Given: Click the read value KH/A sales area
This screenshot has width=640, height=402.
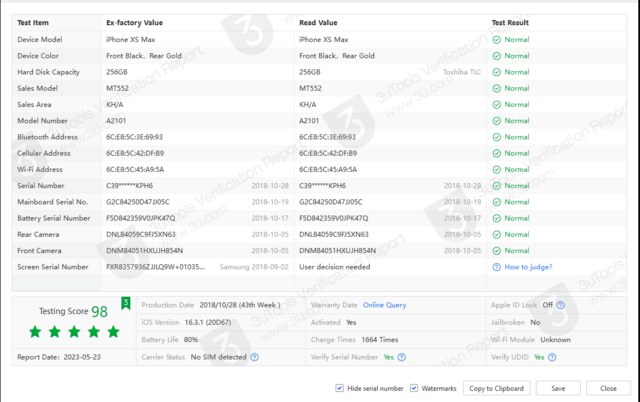Looking at the screenshot, I should (x=307, y=105).
